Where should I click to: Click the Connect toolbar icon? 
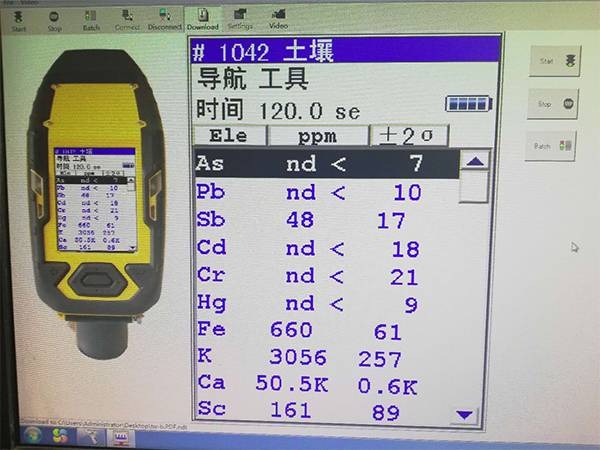click(x=127, y=20)
